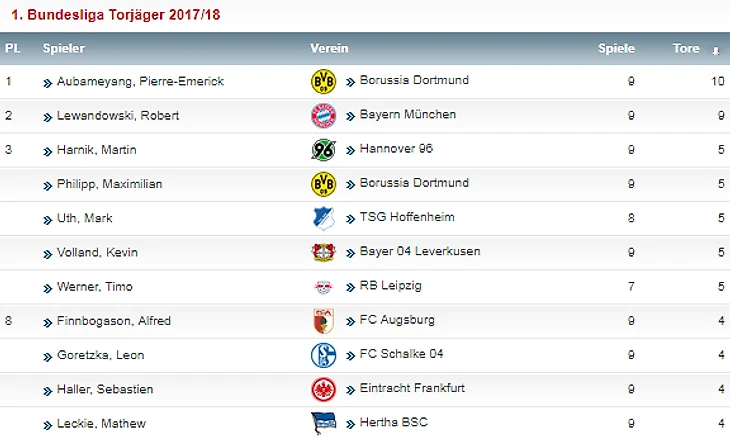Open the Hannover 96 team link
The image size is (730, 440).
click(x=395, y=149)
